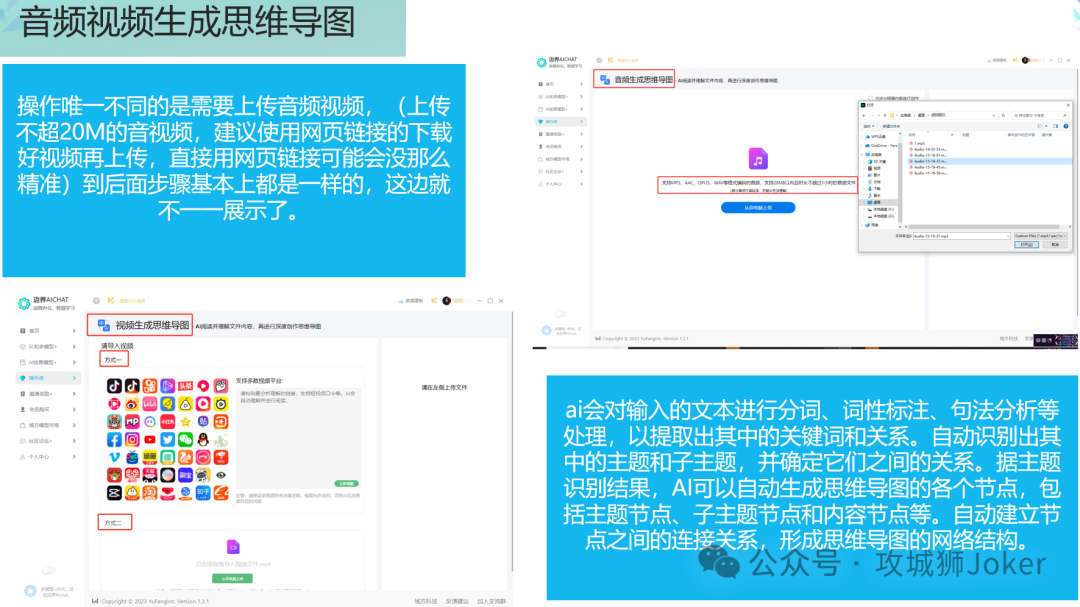Screen dimensions: 1080x607
Task: Click the yellow star platform icon
Action: point(185,422)
